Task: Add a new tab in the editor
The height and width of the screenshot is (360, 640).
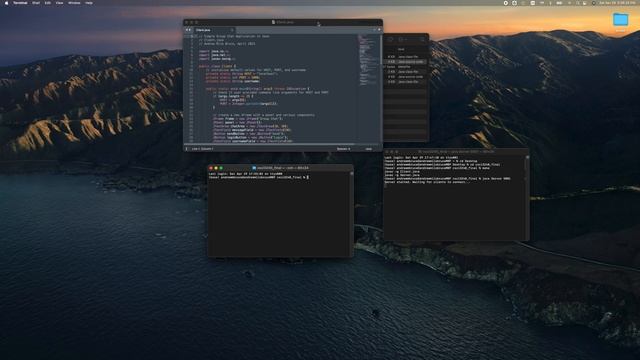Action: coord(374,30)
